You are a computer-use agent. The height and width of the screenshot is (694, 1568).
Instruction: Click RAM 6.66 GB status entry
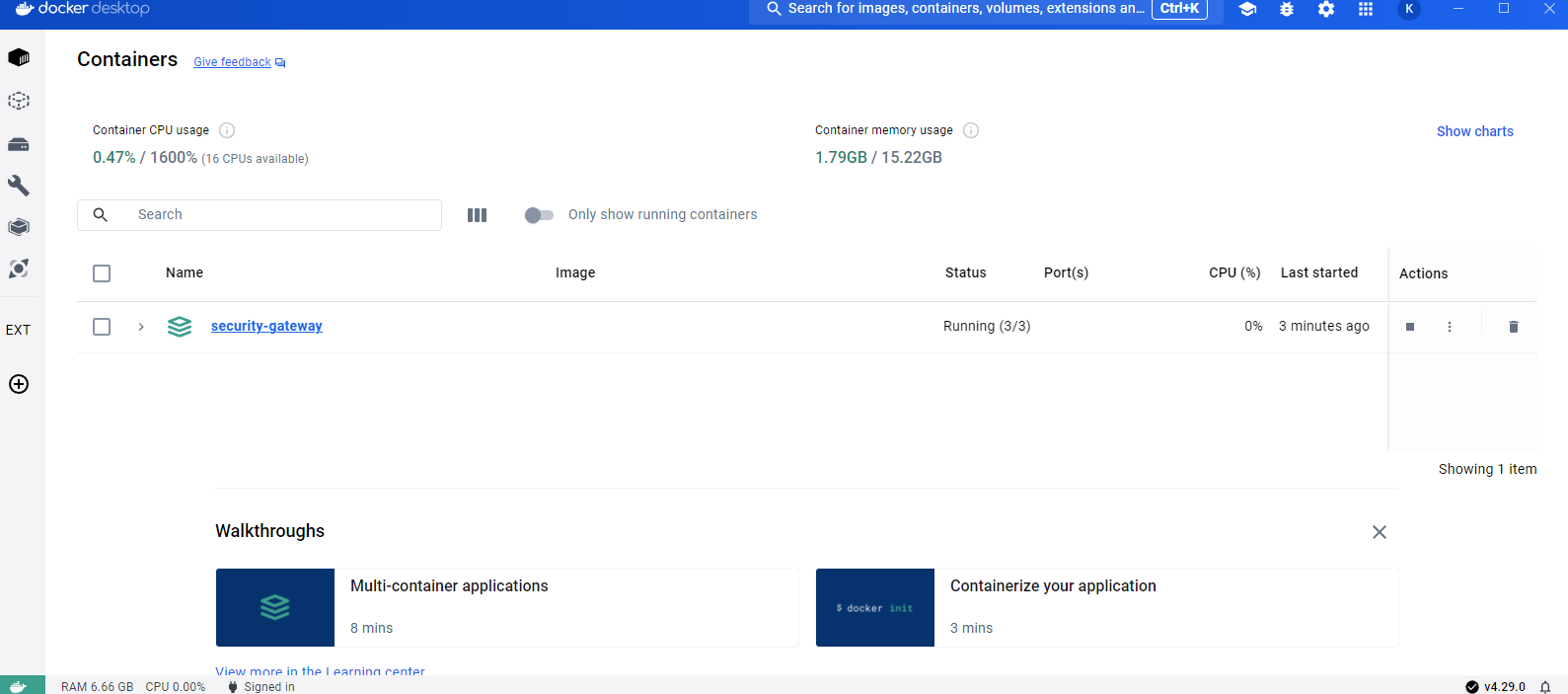click(97, 687)
